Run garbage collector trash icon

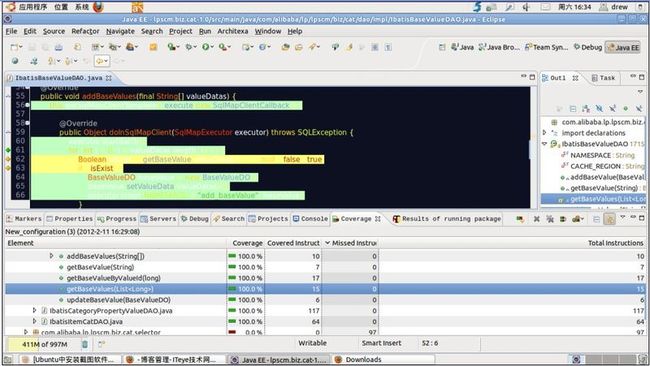(x=85, y=344)
